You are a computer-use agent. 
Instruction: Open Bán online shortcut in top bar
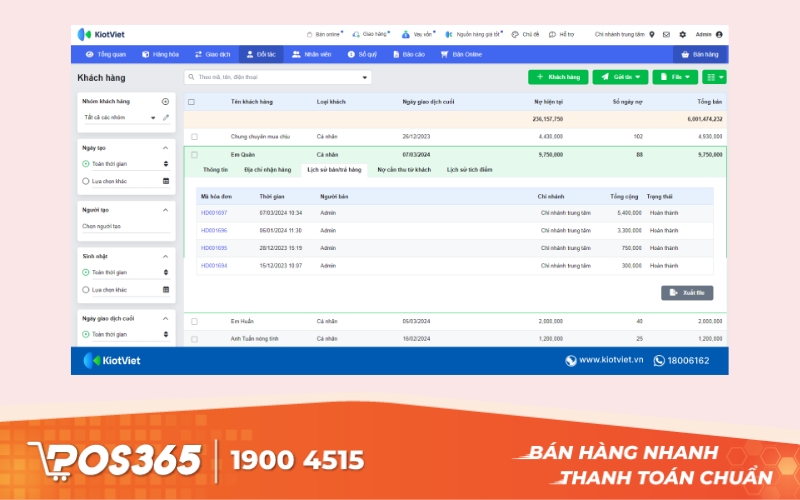tap(324, 35)
